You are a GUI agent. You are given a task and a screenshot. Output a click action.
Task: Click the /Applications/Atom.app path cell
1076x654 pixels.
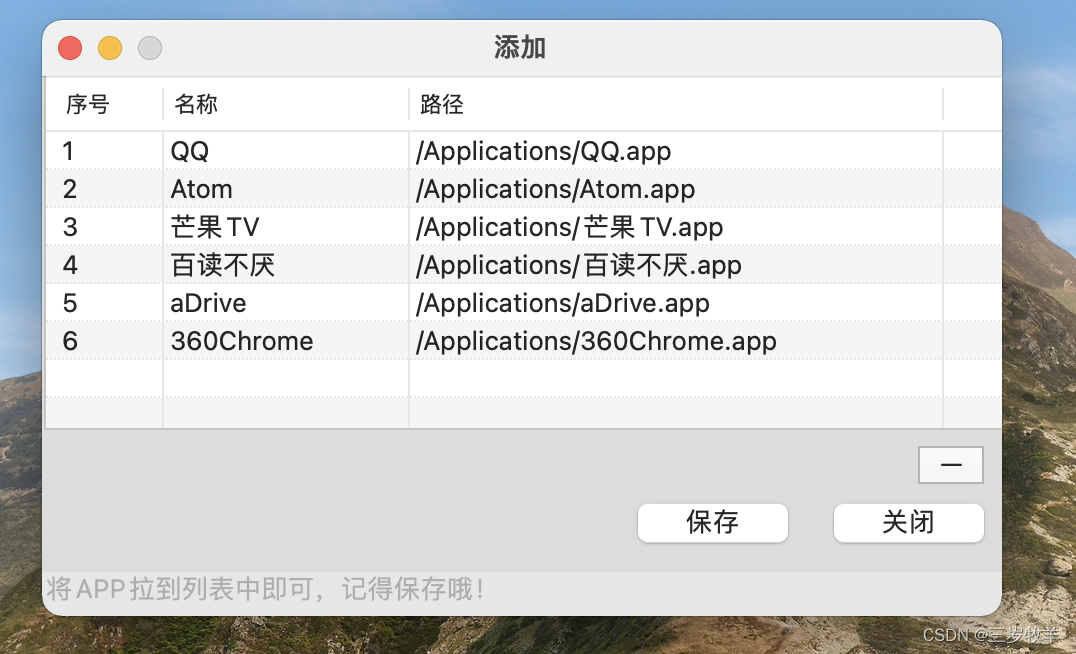(555, 189)
